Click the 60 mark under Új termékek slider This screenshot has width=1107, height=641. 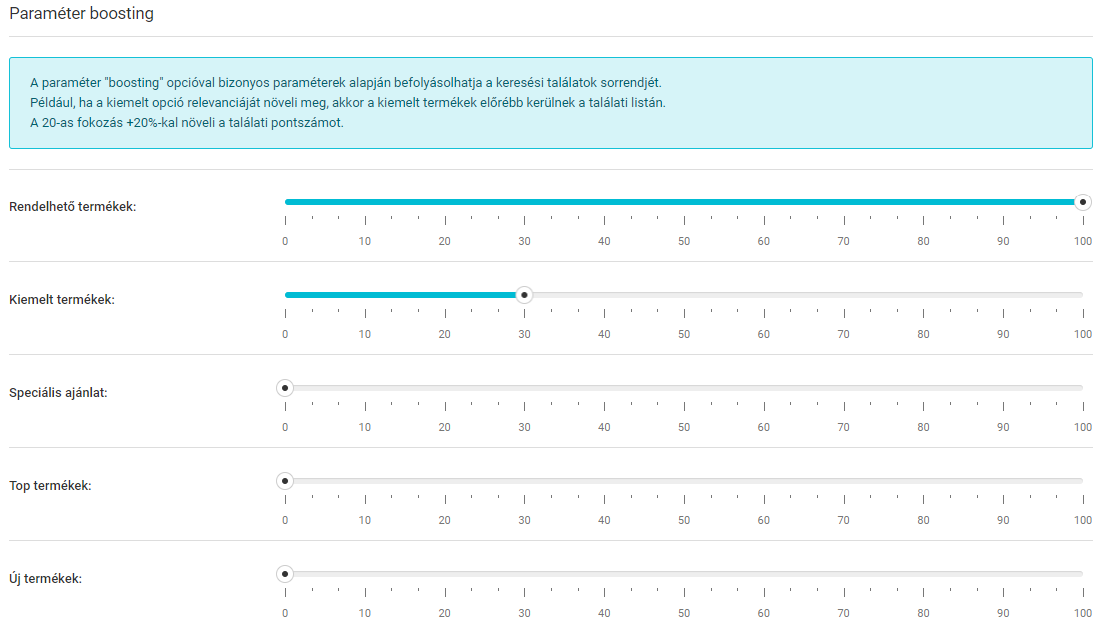tap(763, 613)
